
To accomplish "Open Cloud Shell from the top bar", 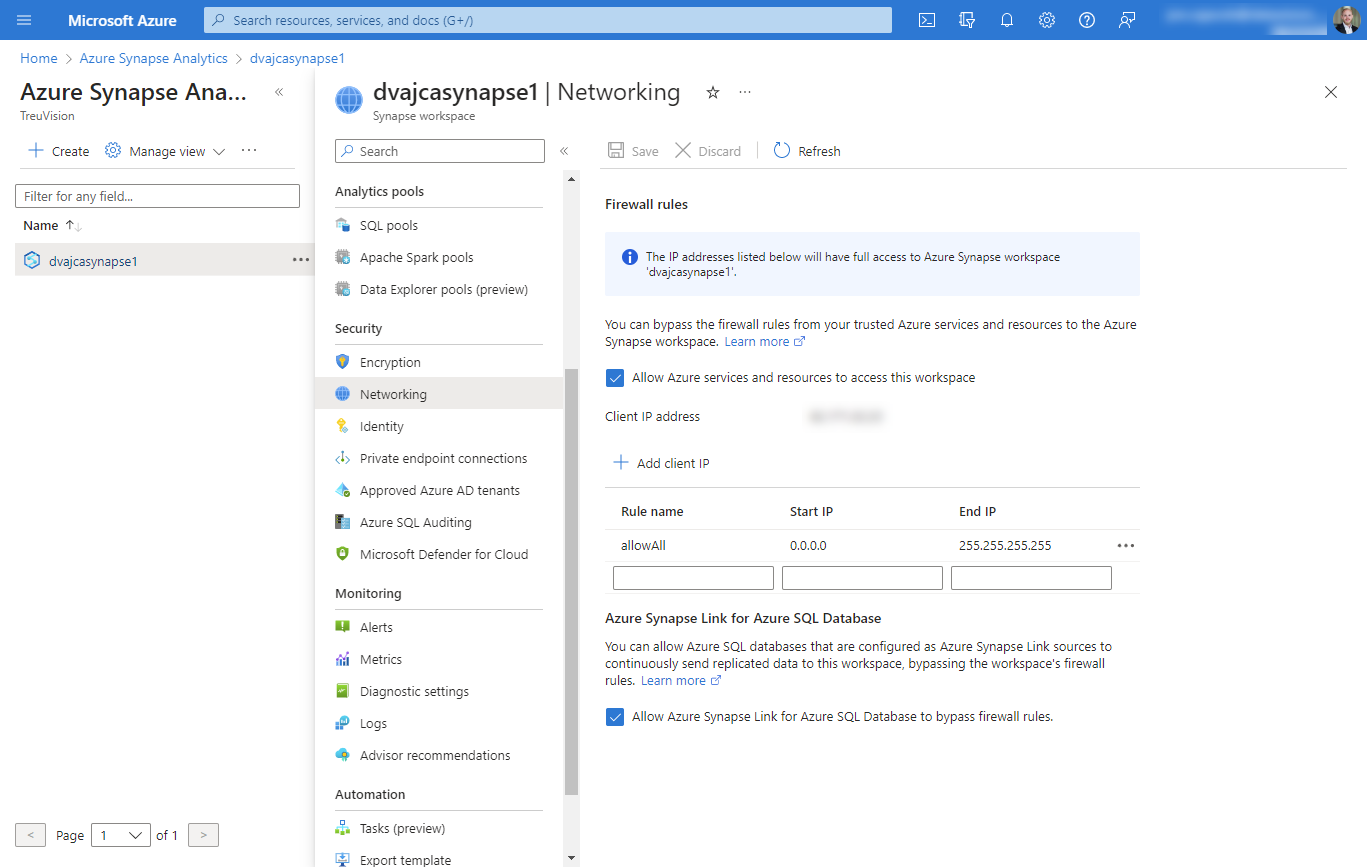I will click(x=927, y=20).
